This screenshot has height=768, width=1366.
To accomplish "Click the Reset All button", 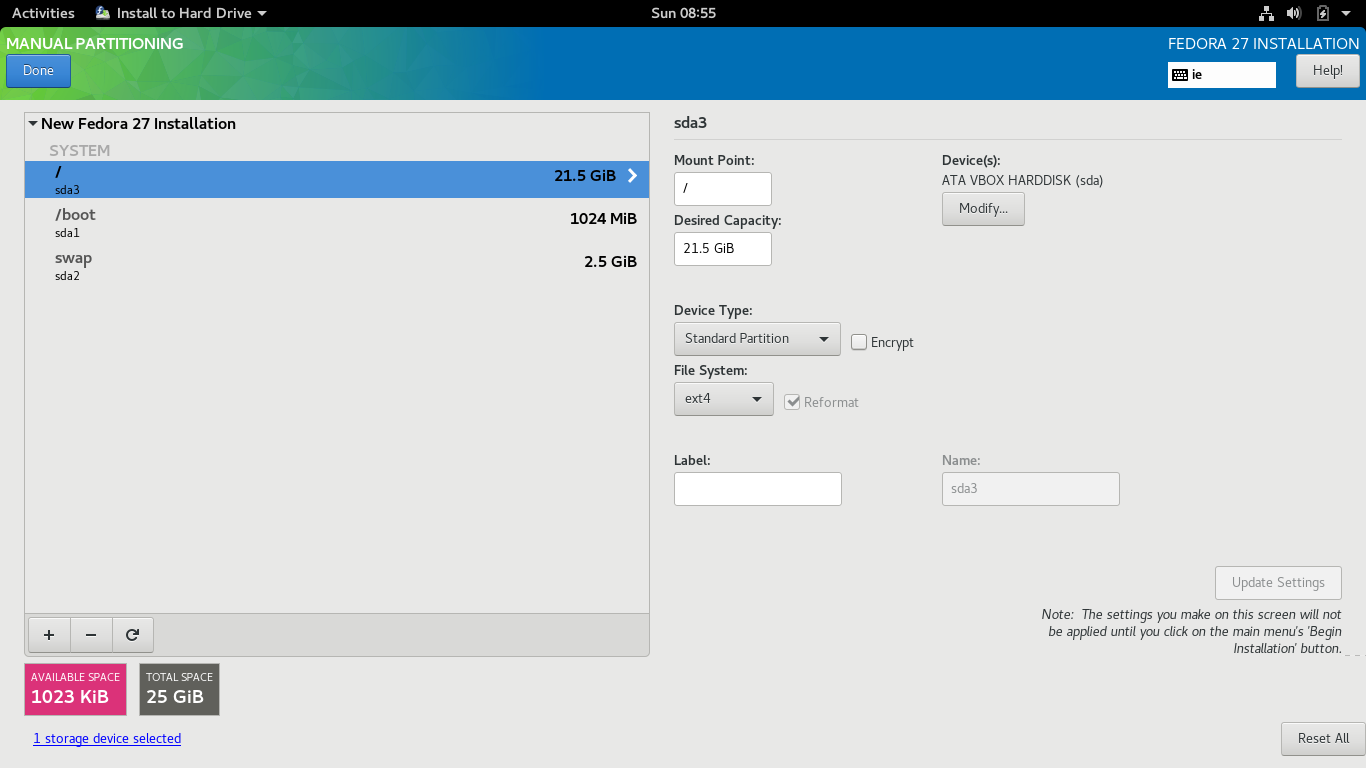I will tap(1323, 739).
